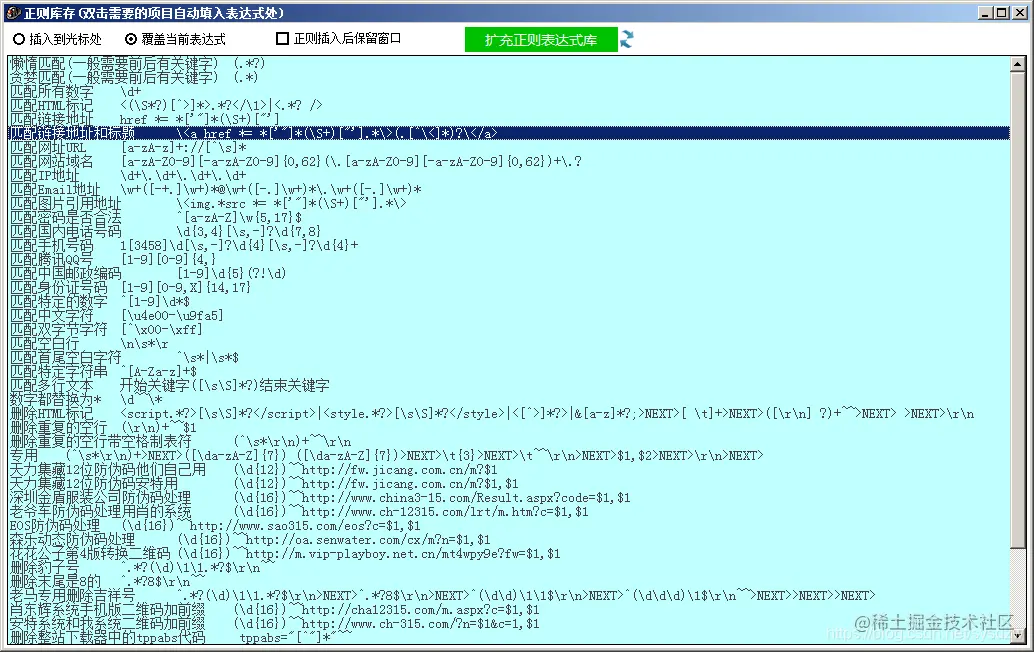This screenshot has height=652, width=1034.
Task: Select the 老爷车防伪码处理用肖的系统 row
Action: pos(509,512)
